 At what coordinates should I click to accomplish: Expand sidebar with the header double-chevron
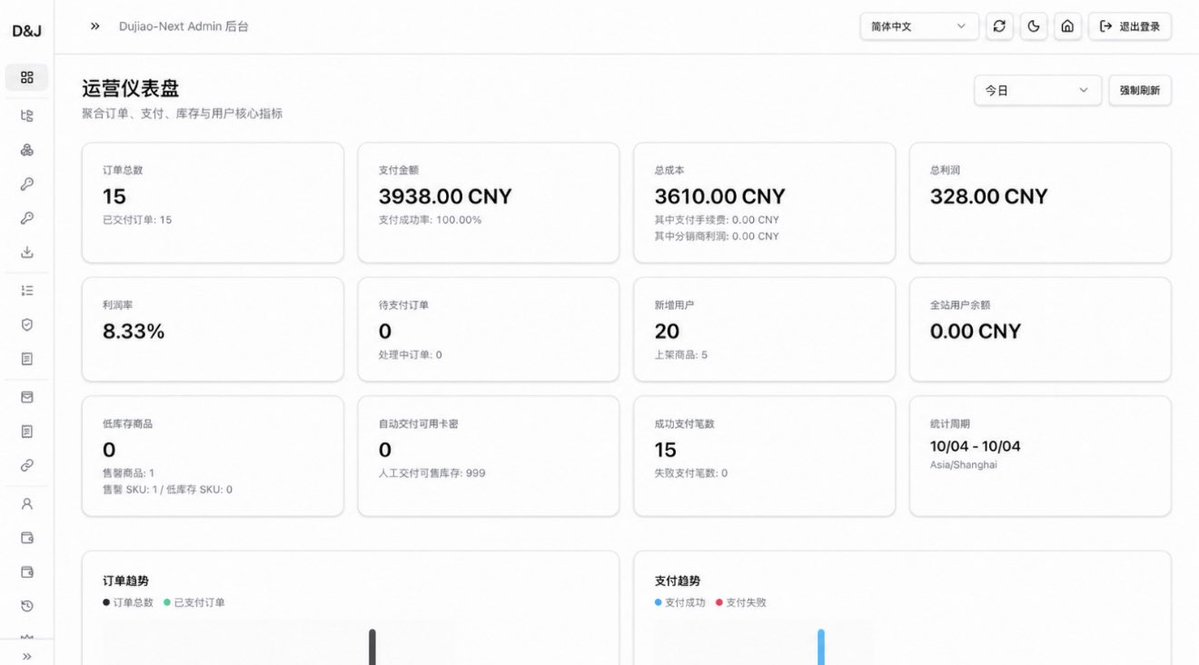[x=95, y=26]
